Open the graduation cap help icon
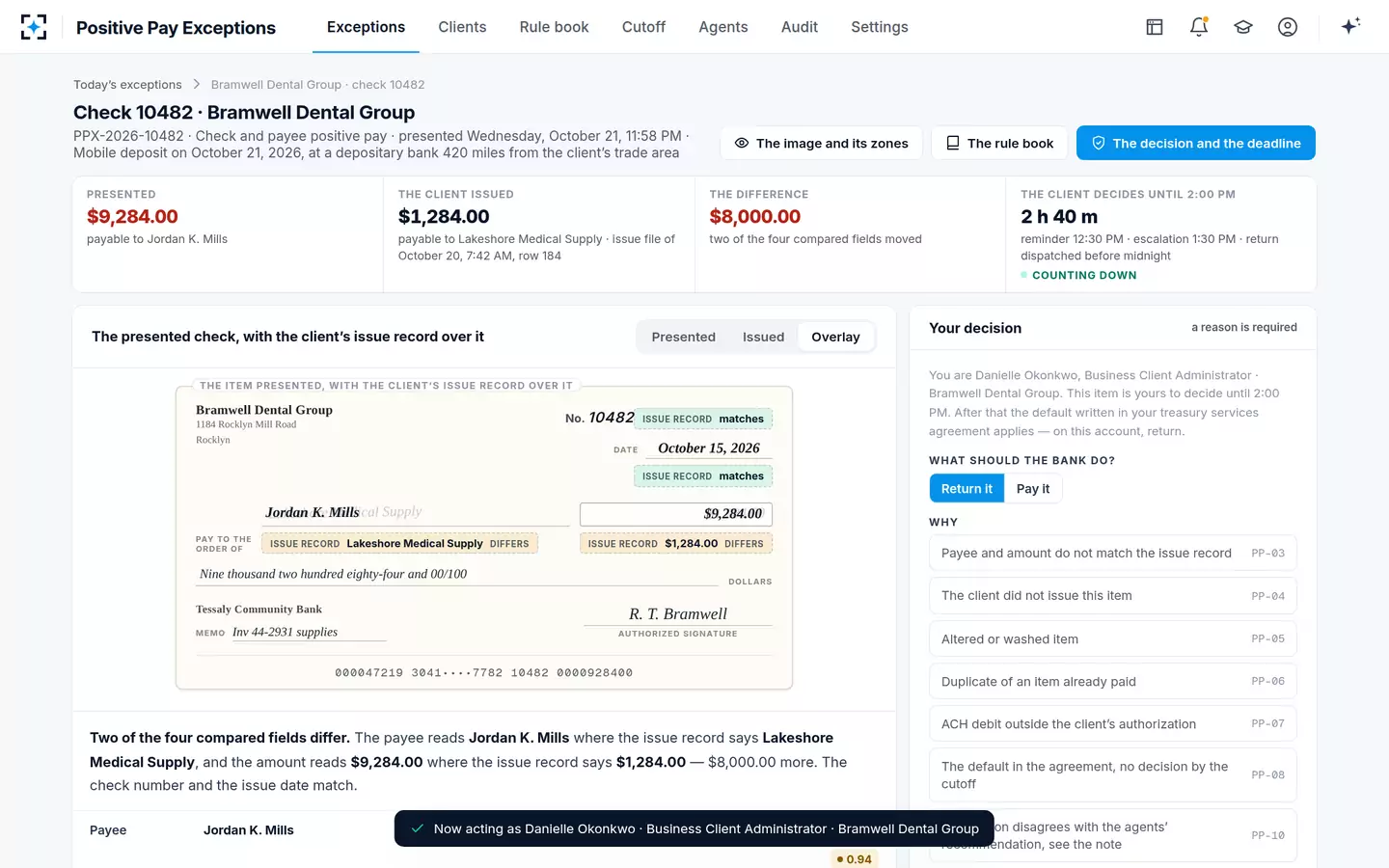This screenshot has width=1389, height=868. click(x=1243, y=27)
